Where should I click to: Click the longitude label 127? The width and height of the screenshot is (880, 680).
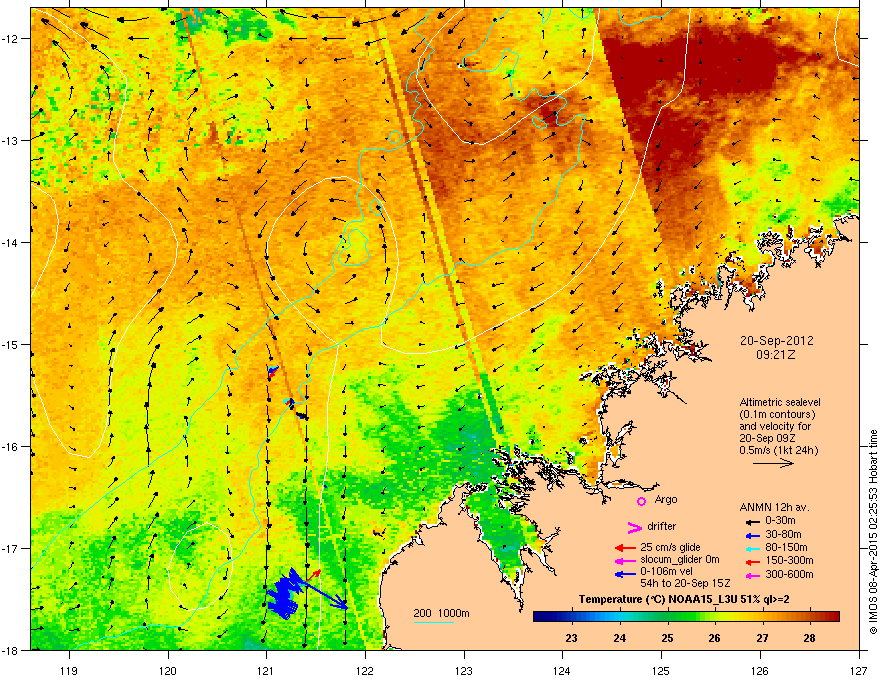[859, 670]
